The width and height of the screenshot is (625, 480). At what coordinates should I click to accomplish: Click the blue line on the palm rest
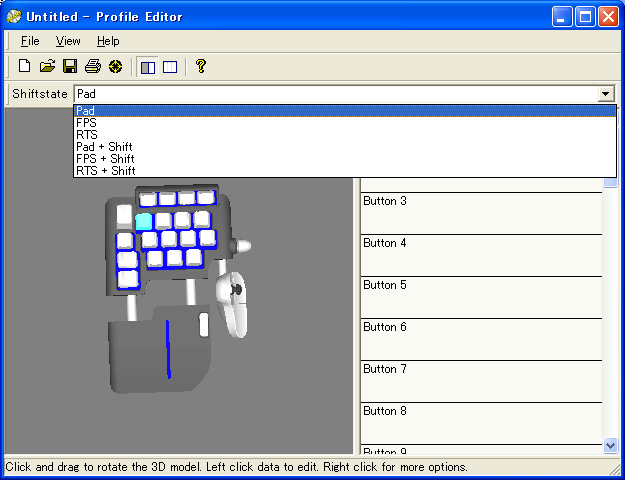168,350
